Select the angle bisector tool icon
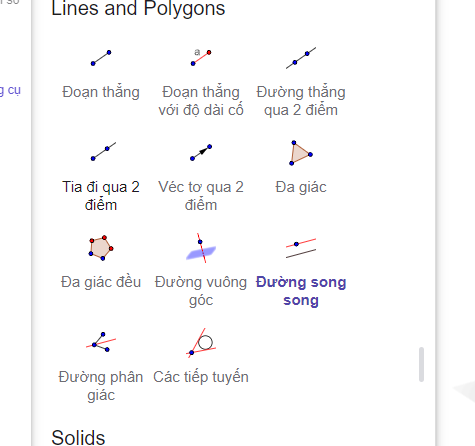The image size is (475, 446). (101, 343)
